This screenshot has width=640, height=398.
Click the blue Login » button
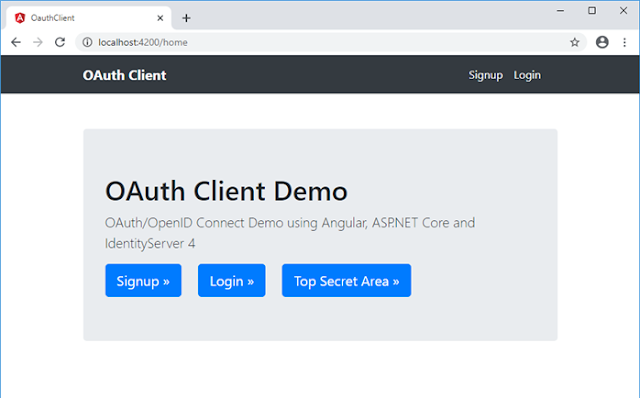tap(231, 280)
